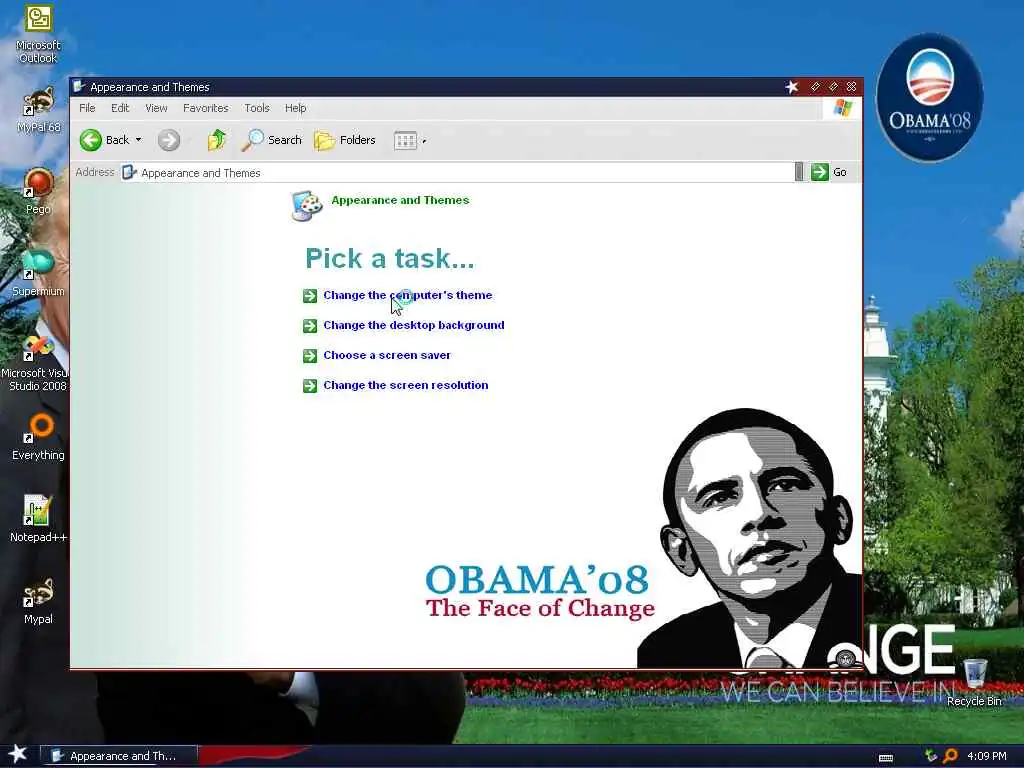Click arrow icon beside desktop background task
The image size is (1024, 768).
click(310, 326)
